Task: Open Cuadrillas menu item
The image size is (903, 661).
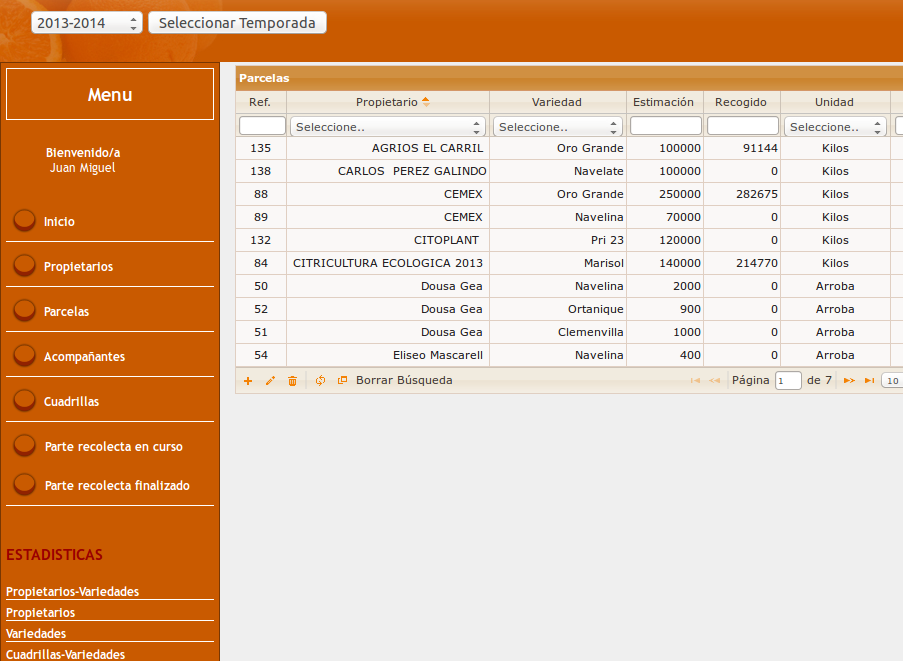Action: (x=71, y=401)
